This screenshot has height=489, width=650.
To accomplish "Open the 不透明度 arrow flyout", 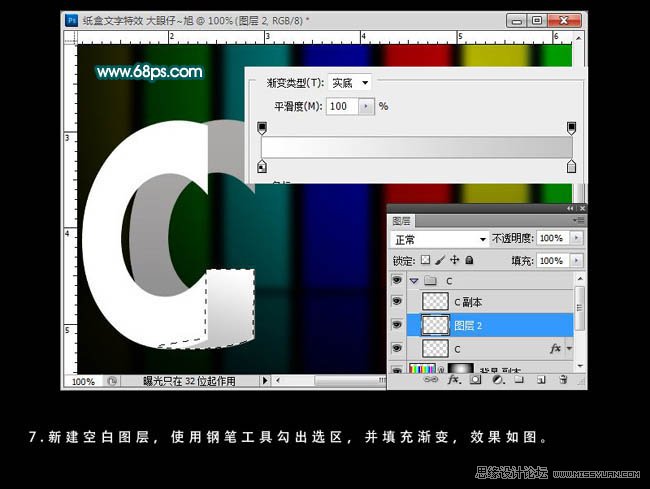I will [576, 238].
